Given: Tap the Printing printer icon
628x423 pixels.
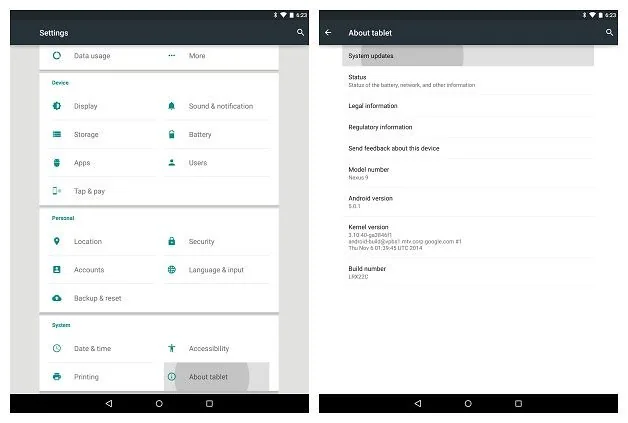Looking at the screenshot, I should 57,377.
